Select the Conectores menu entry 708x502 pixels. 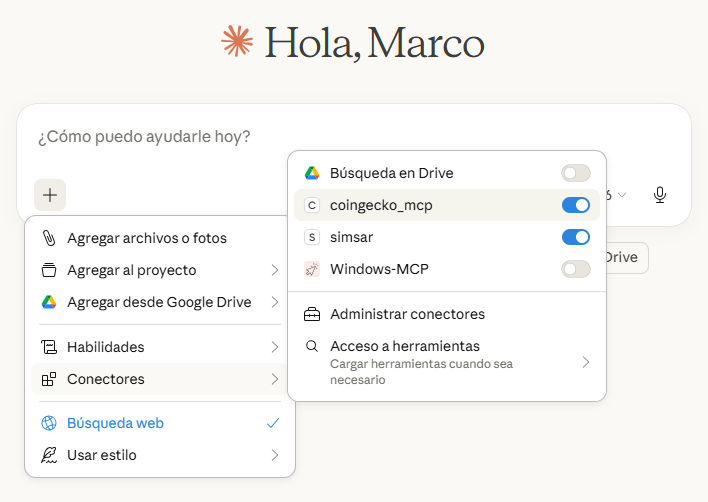point(160,379)
